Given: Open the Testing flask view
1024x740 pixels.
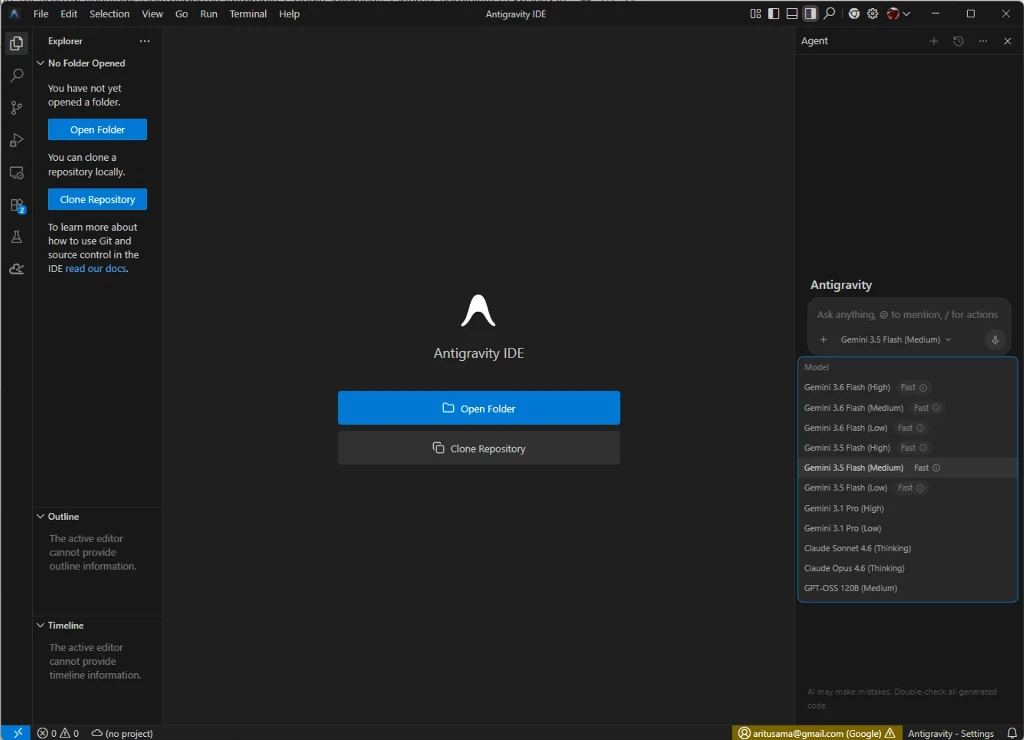Looking at the screenshot, I should pyautogui.click(x=16, y=236).
